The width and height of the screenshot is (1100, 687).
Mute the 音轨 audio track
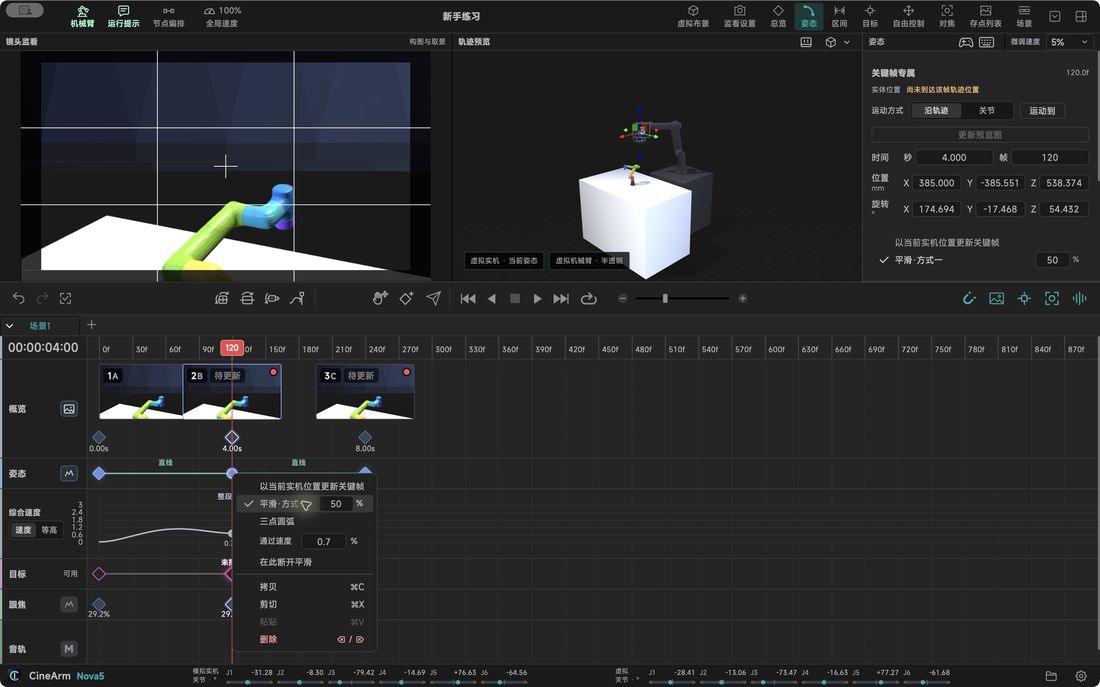coord(69,648)
